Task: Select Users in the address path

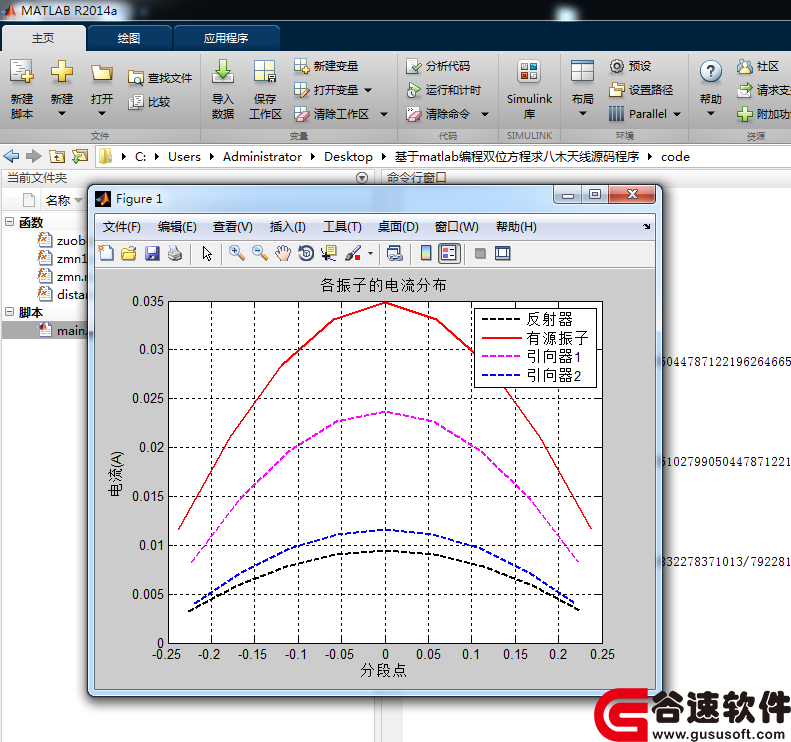Action: point(184,157)
